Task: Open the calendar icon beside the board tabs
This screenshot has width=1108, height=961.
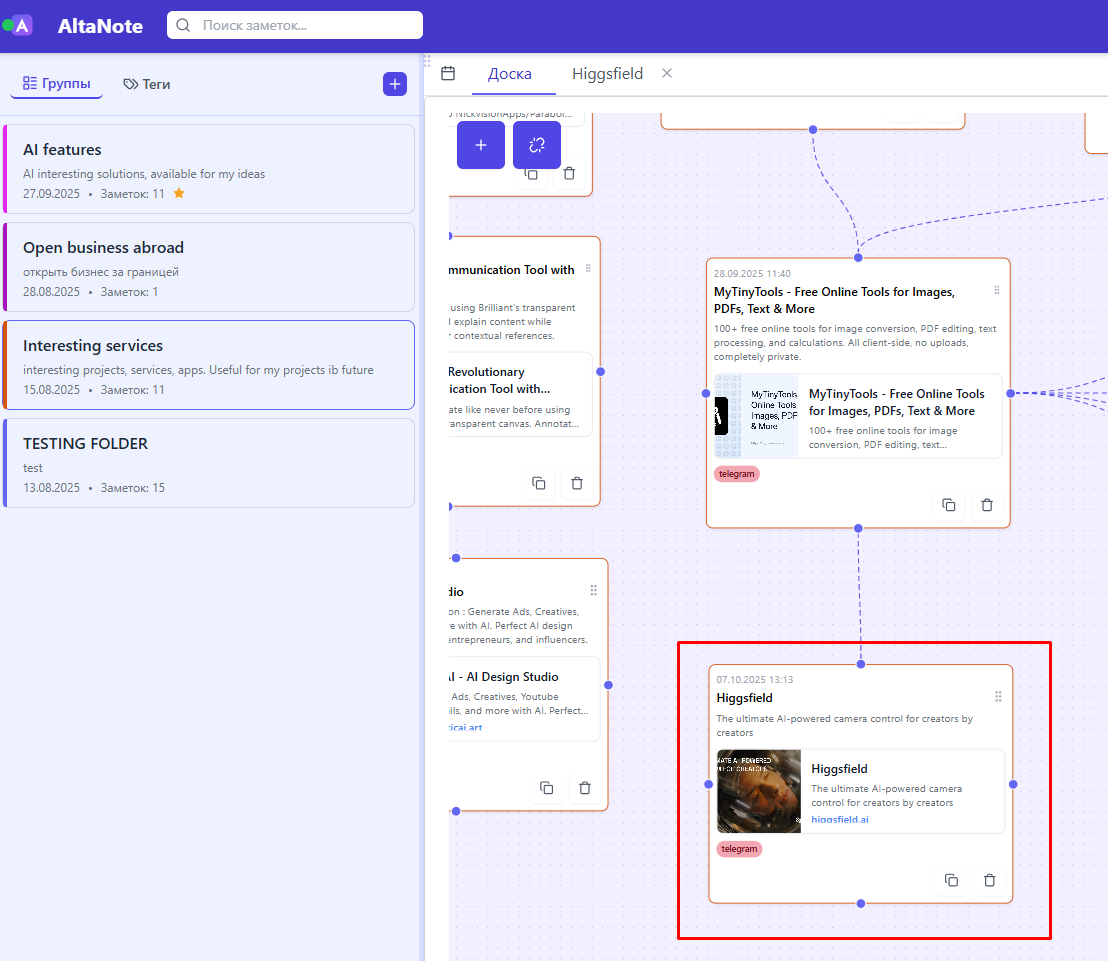Action: [448, 73]
